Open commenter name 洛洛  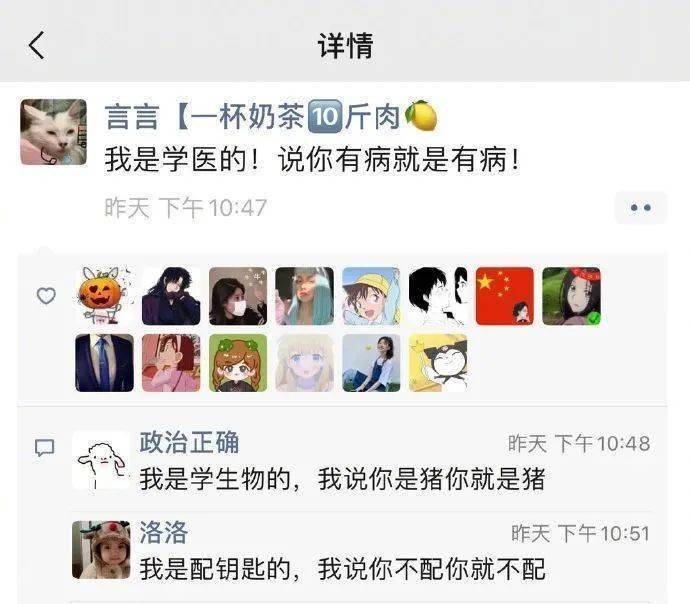(x=164, y=532)
